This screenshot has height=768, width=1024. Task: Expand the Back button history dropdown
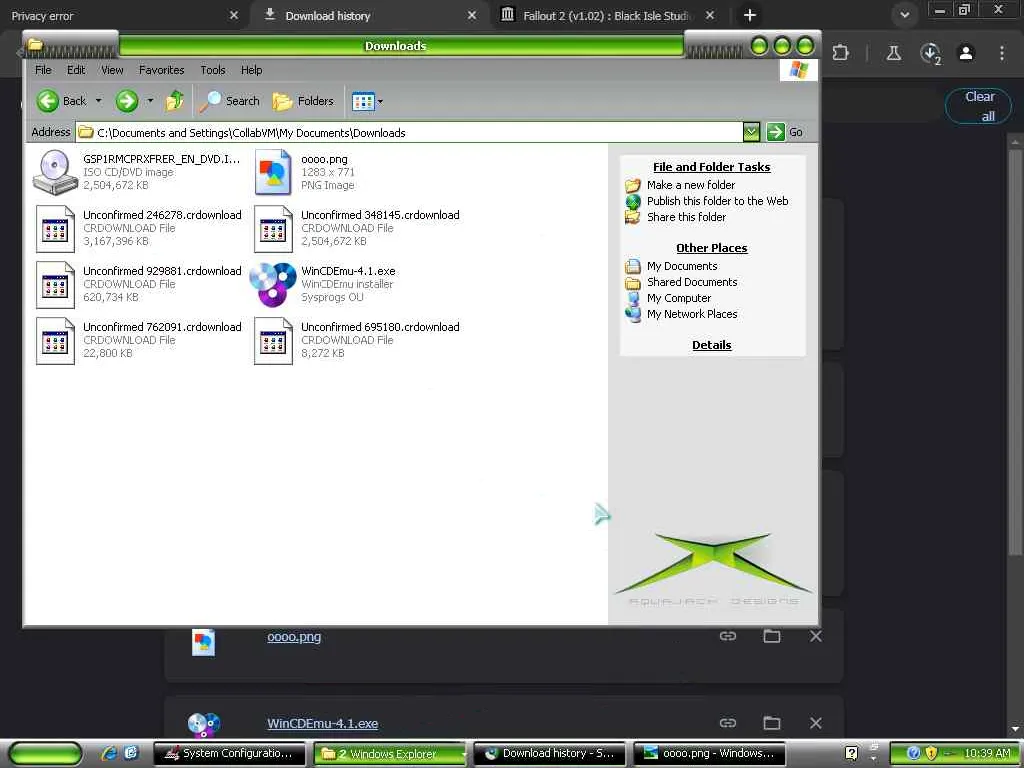pyautogui.click(x=99, y=101)
